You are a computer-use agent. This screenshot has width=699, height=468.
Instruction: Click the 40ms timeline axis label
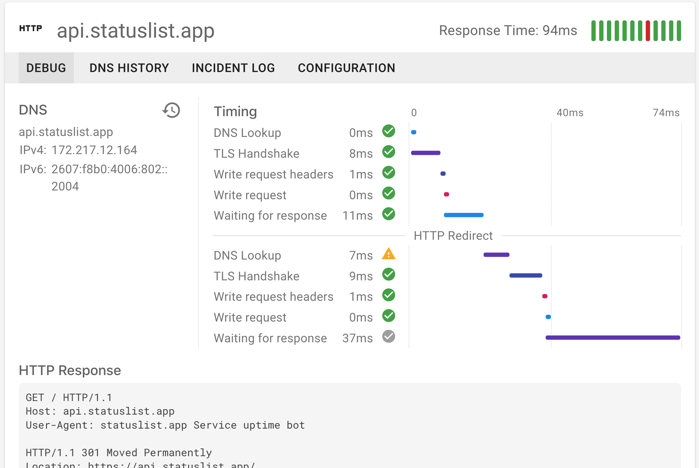570,113
